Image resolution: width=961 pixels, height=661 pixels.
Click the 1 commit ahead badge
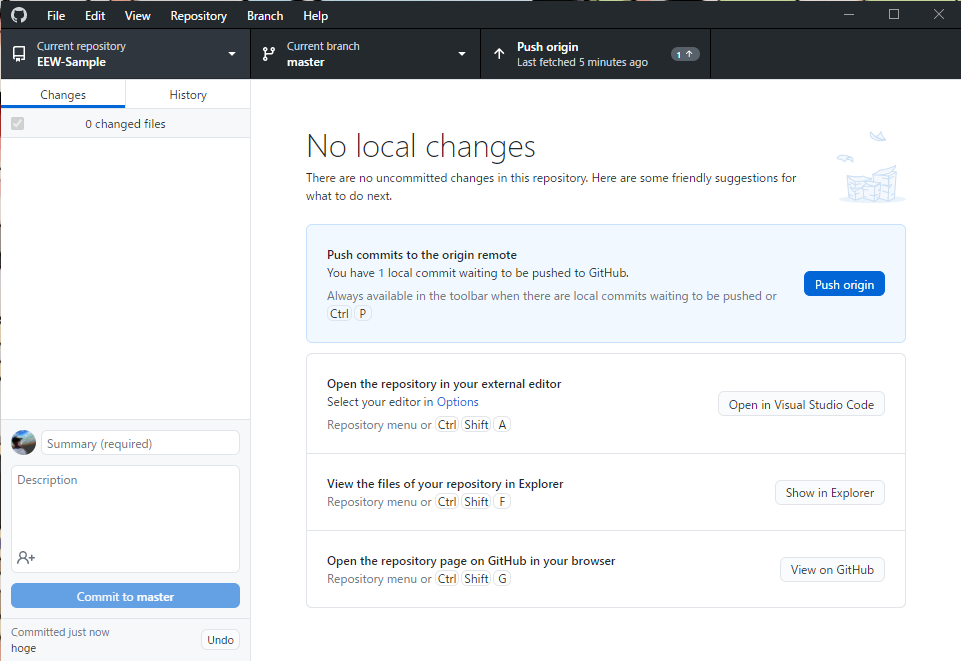click(685, 54)
